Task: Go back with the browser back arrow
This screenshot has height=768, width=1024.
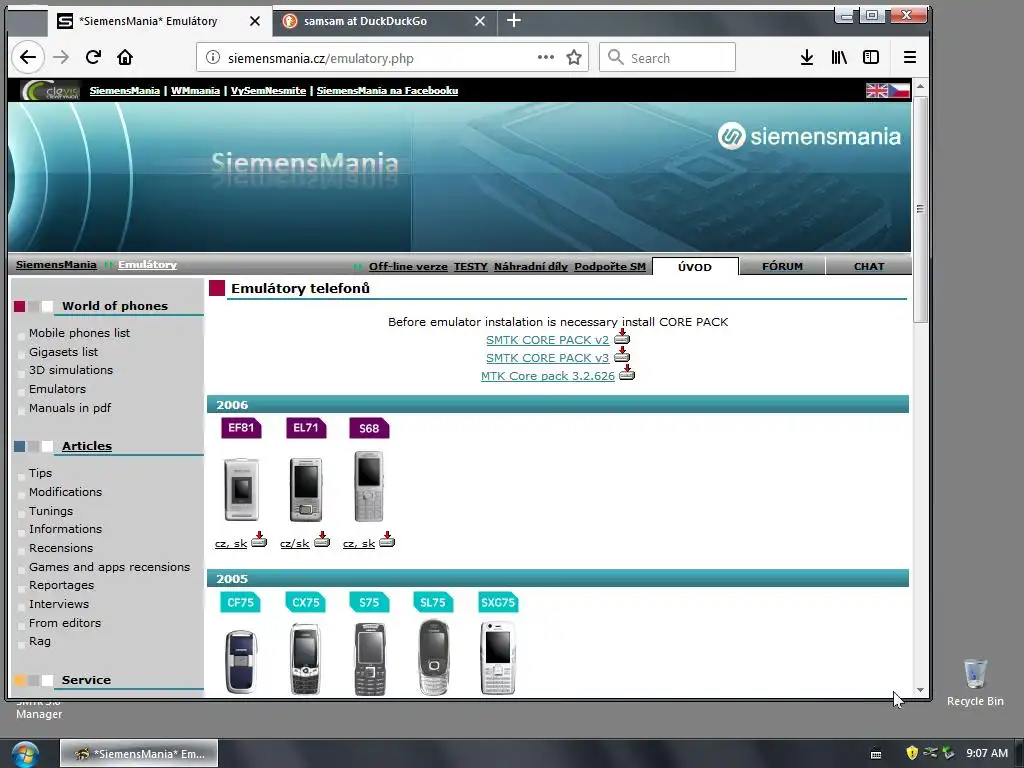Action: tap(27, 57)
